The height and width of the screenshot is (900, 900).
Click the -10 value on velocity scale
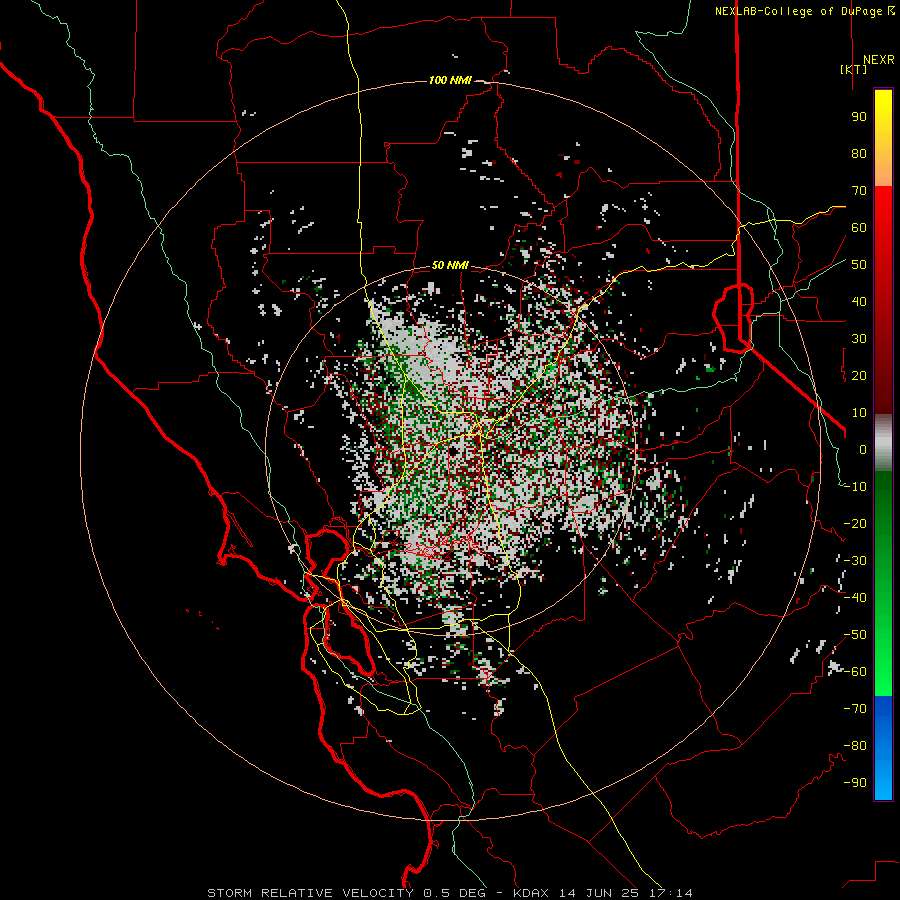click(855, 487)
